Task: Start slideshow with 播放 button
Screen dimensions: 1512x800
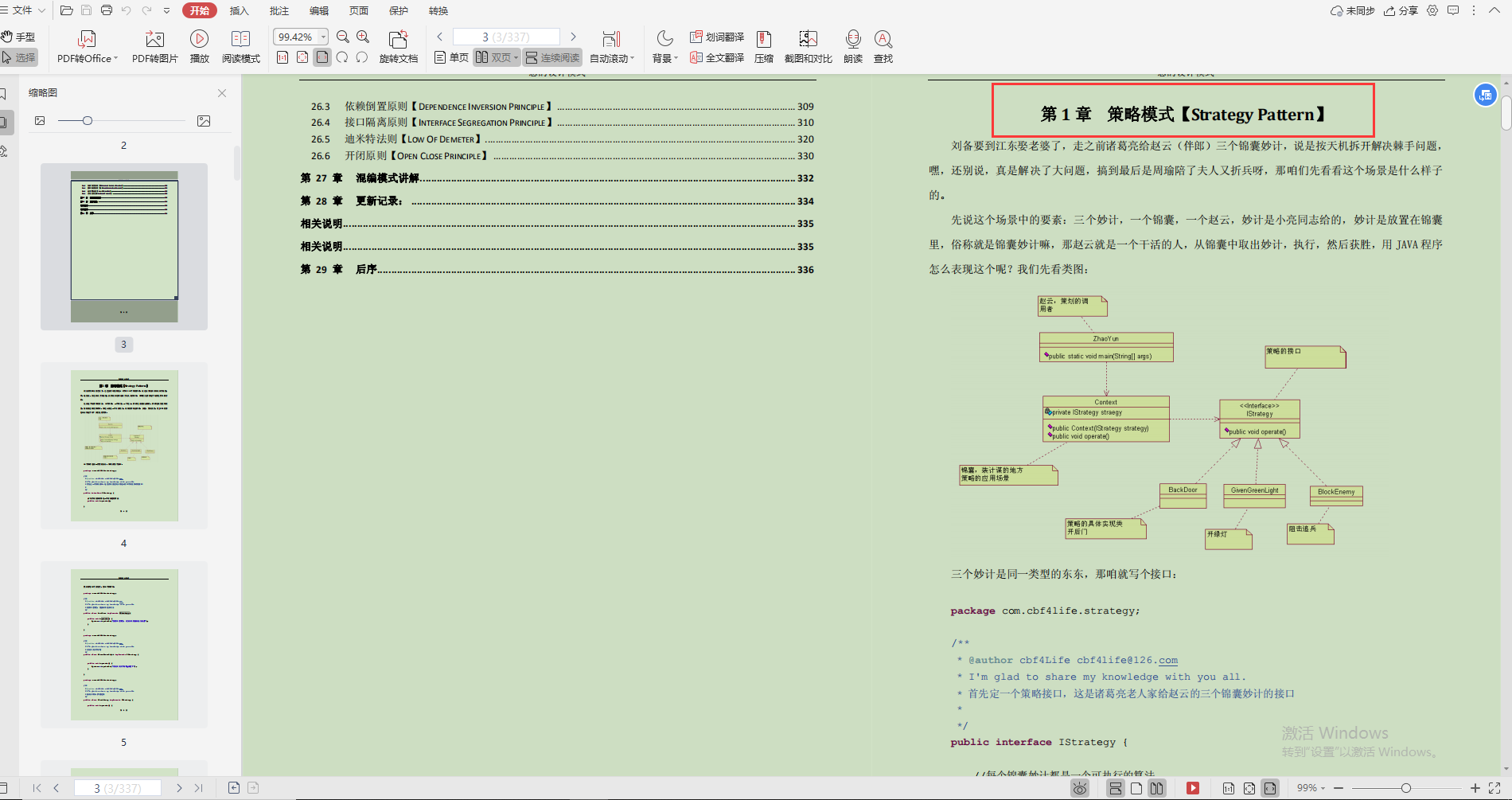Action: (199, 47)
